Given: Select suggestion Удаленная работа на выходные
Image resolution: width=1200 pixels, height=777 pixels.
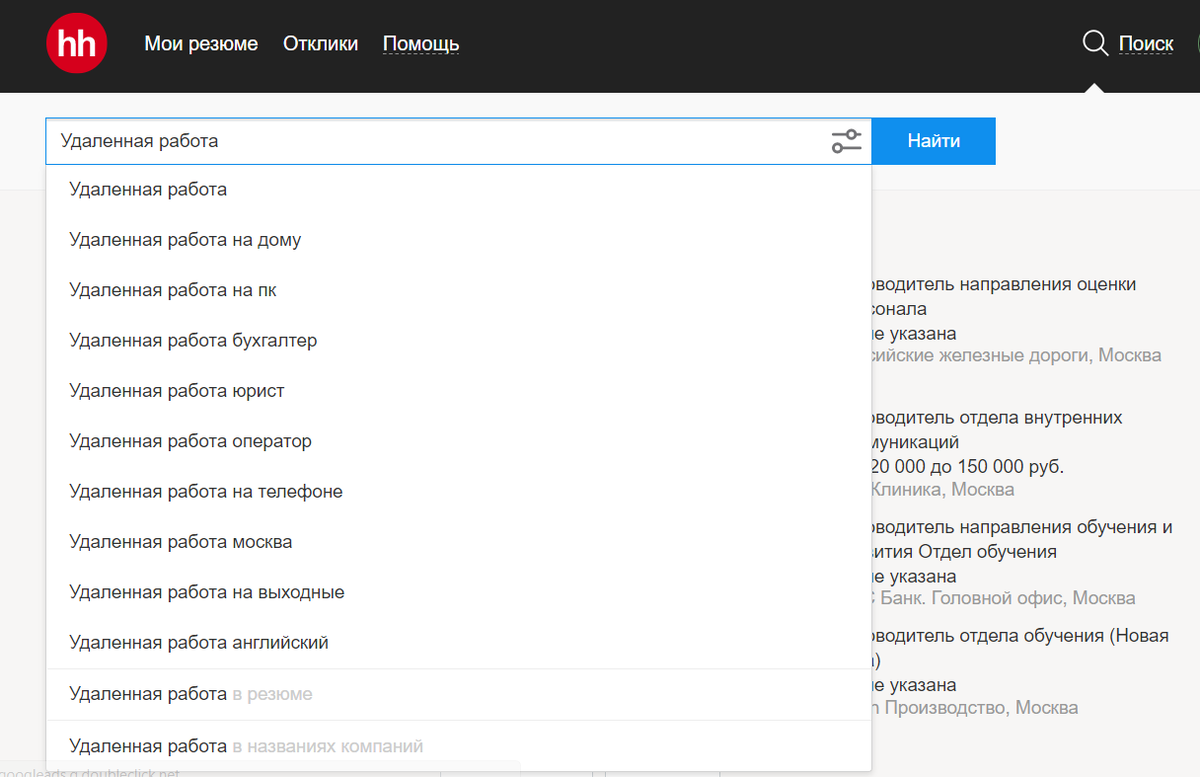Looking at the screenshot, I should [x=458, y=592].
